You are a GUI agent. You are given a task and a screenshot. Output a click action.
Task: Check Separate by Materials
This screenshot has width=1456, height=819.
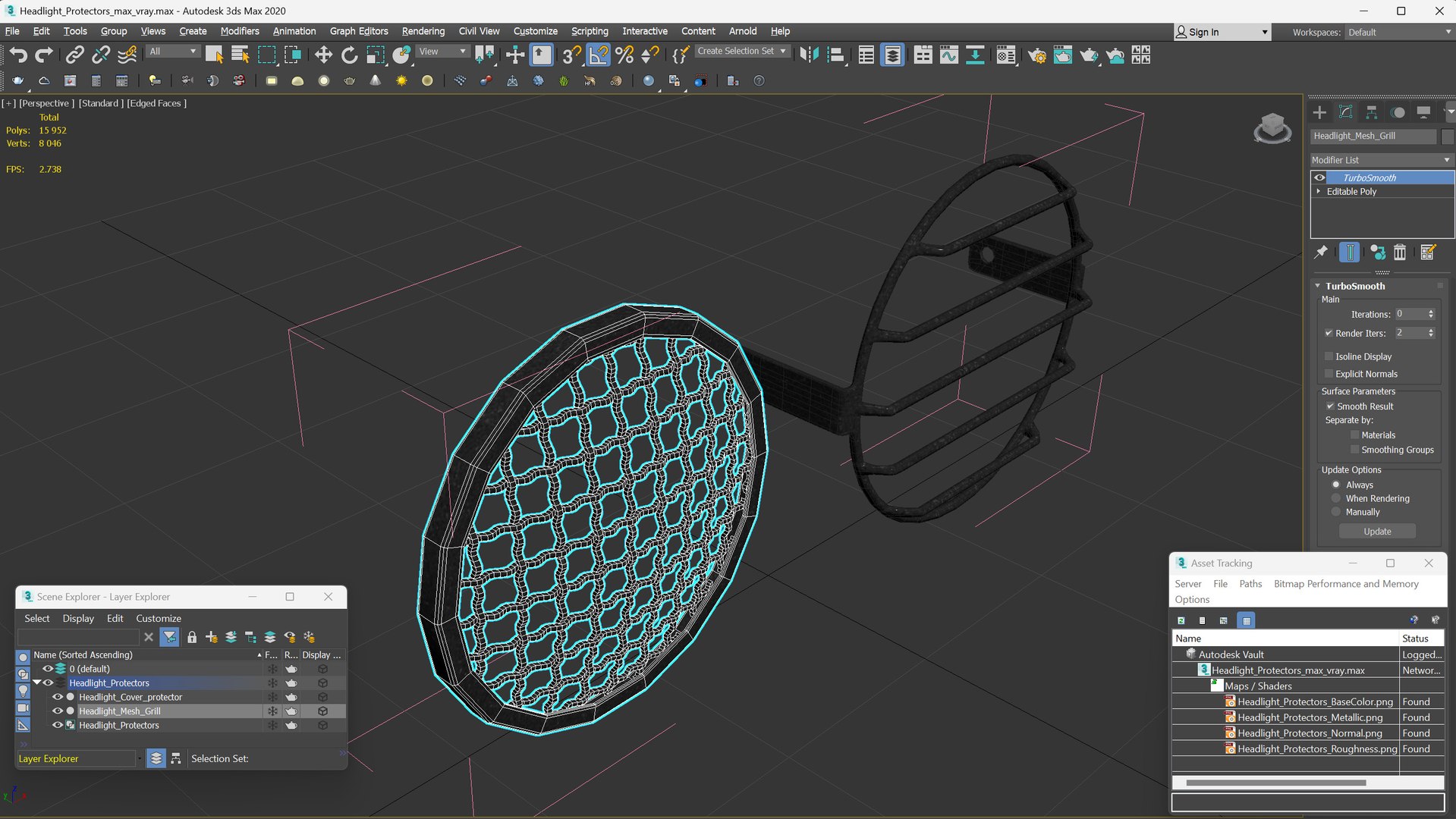tap(1354, 435)
